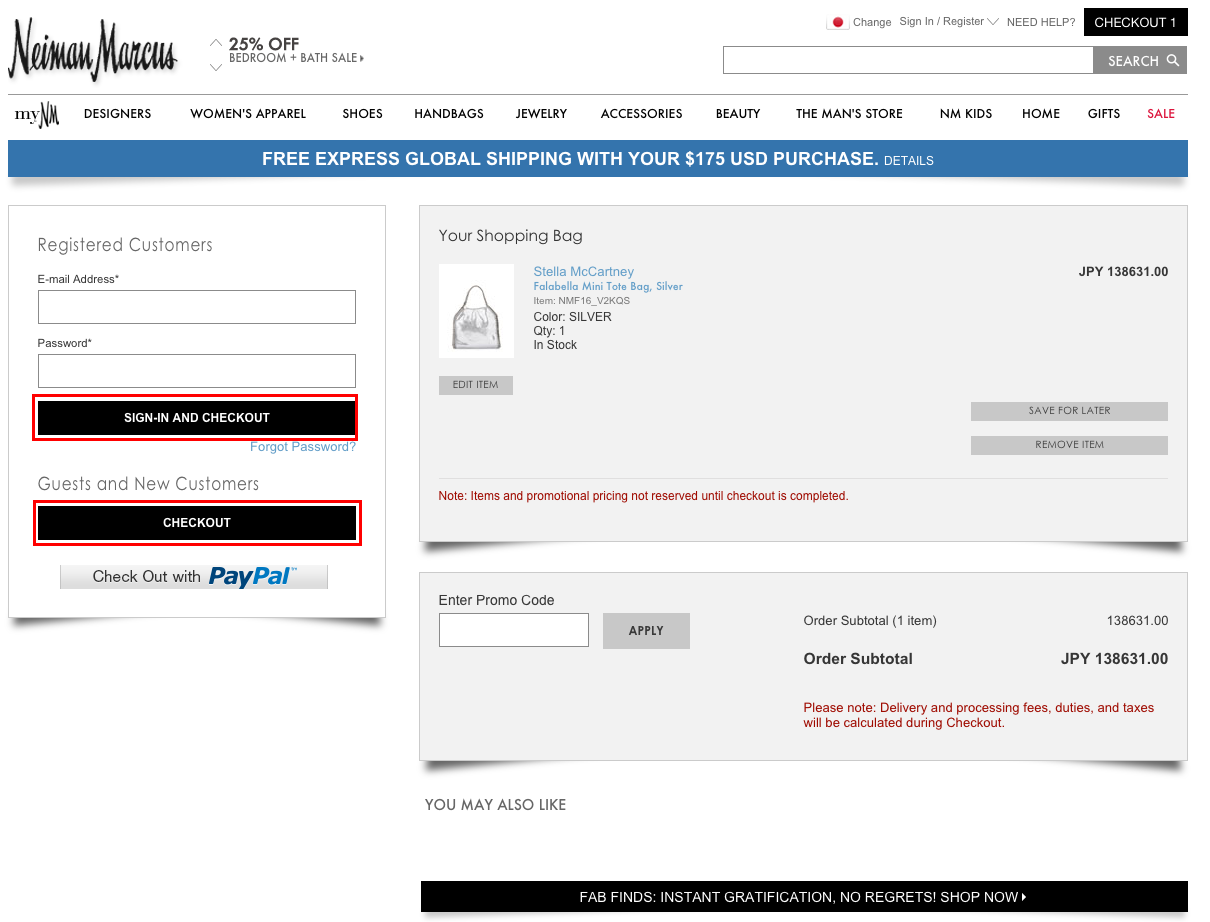Image resolution: width=1210 pixels, height=922 pixels.
Task: Open the myNM menu icon
Action: (x=37, y=114)
